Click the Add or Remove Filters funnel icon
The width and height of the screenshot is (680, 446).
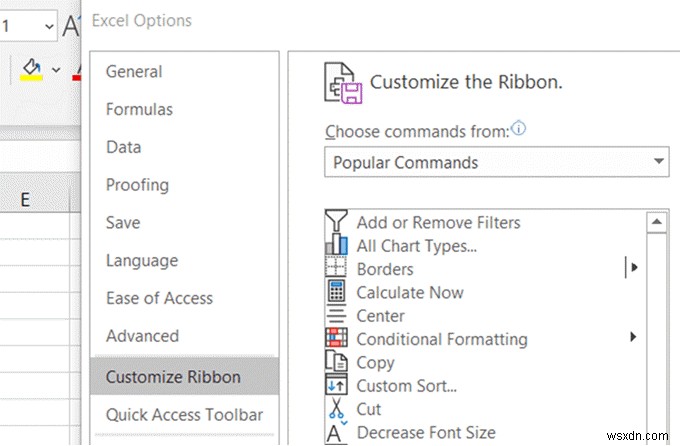click(x=336, y=222)
